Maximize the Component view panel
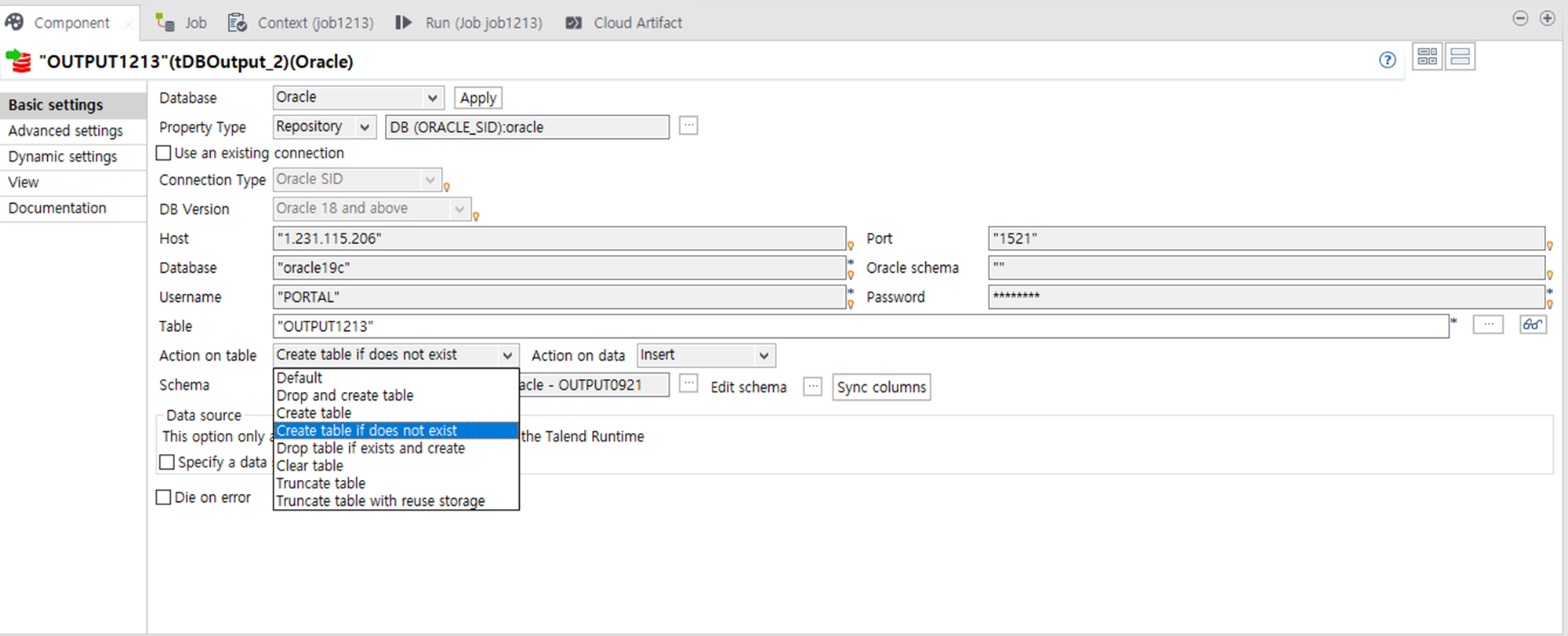 [x=1547, y=18]
